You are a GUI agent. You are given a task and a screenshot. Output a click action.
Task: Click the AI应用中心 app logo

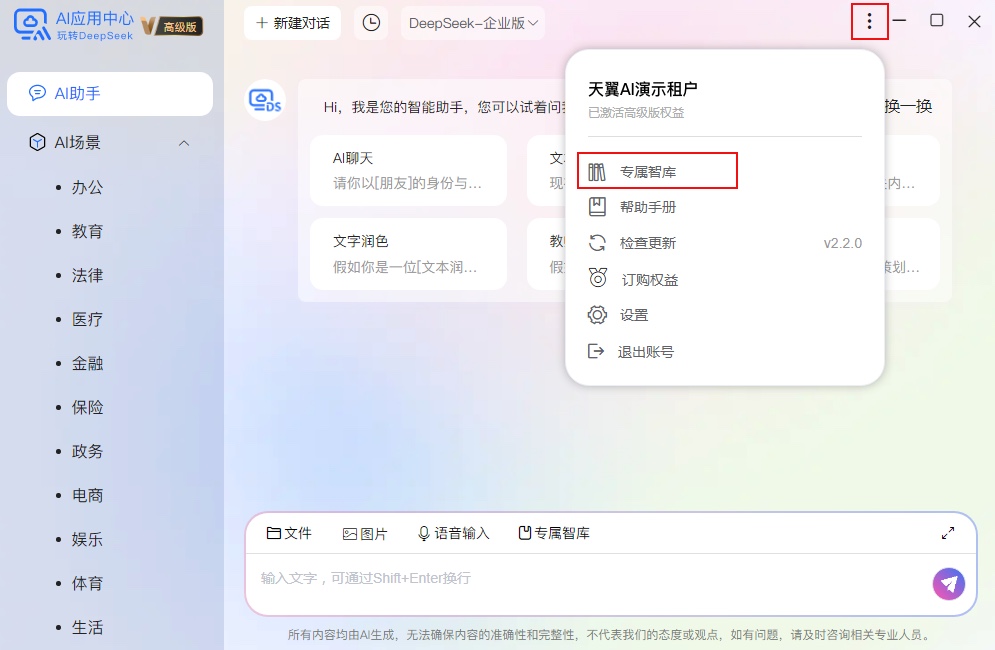coord(32,25)
